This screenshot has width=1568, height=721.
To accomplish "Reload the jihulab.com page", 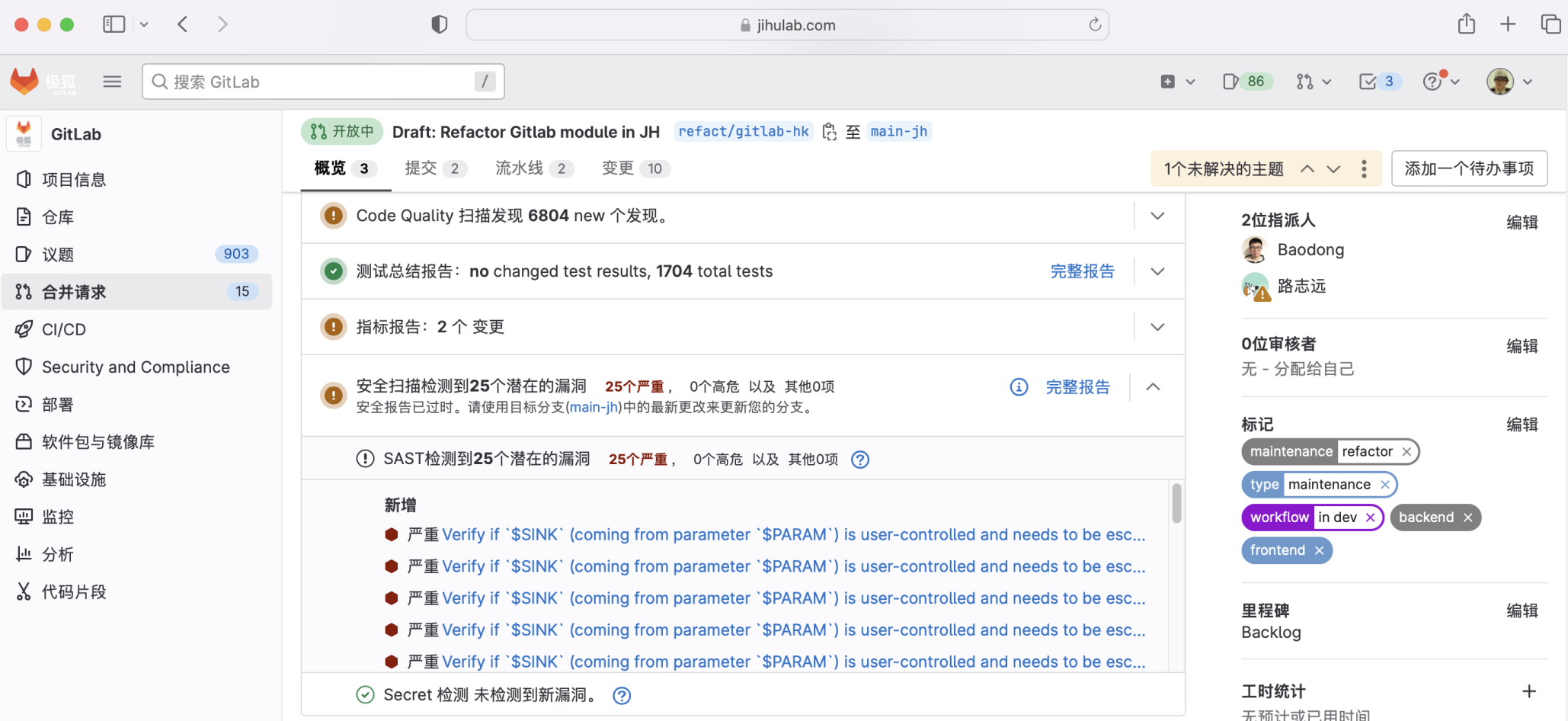I will tap(1095, 24).
